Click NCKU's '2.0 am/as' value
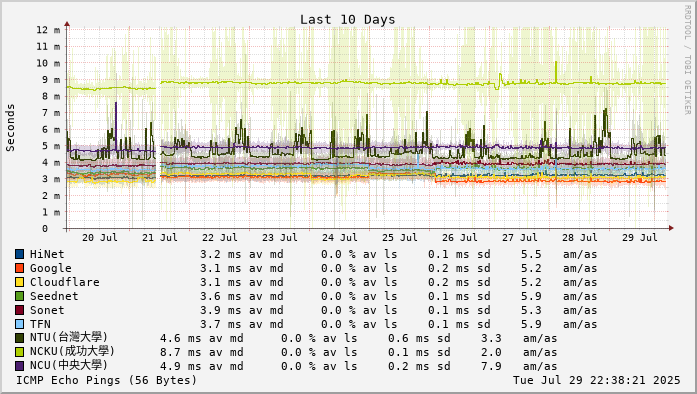 click(519, 352)
